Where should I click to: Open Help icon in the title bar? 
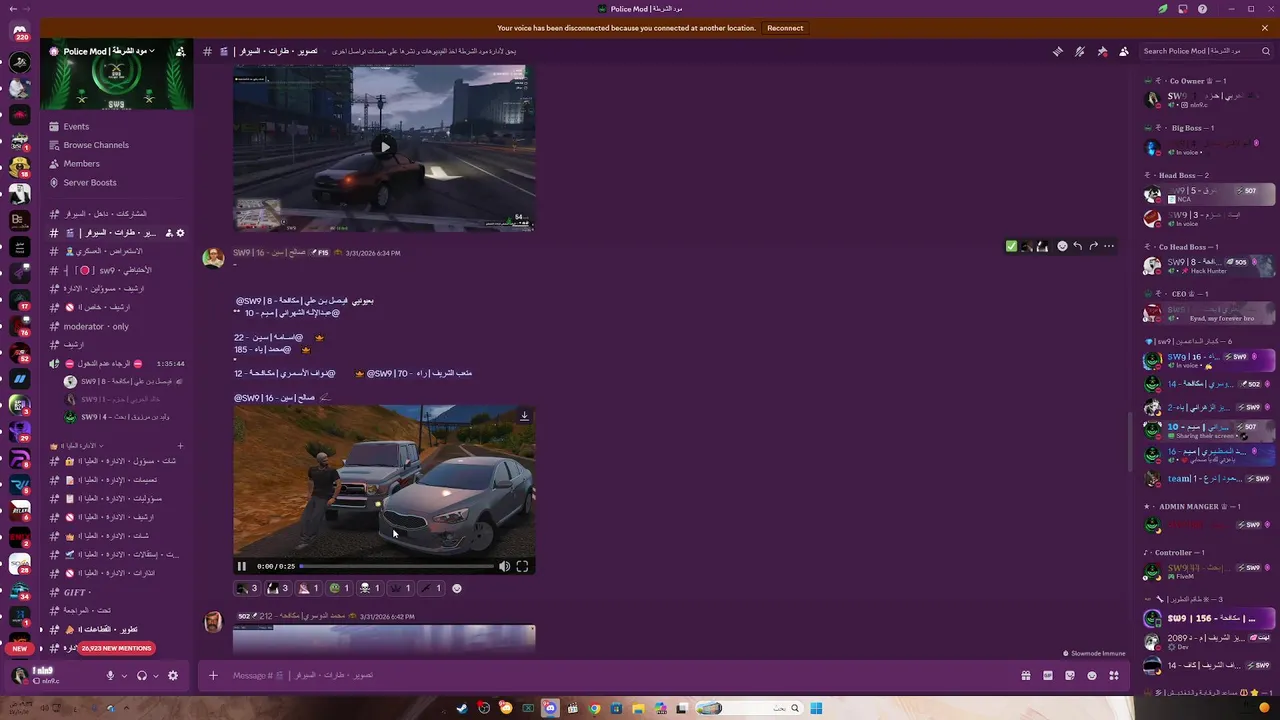pos(1203,9)
